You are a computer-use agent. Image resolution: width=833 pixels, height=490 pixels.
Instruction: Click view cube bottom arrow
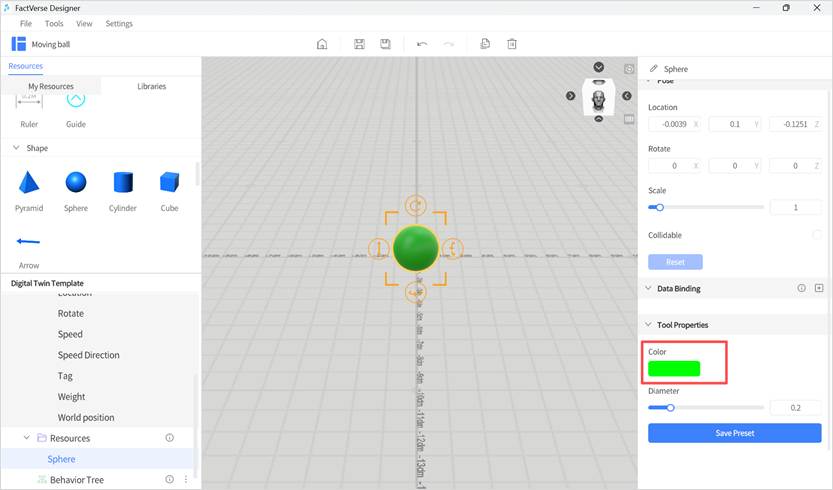(599, 119)
